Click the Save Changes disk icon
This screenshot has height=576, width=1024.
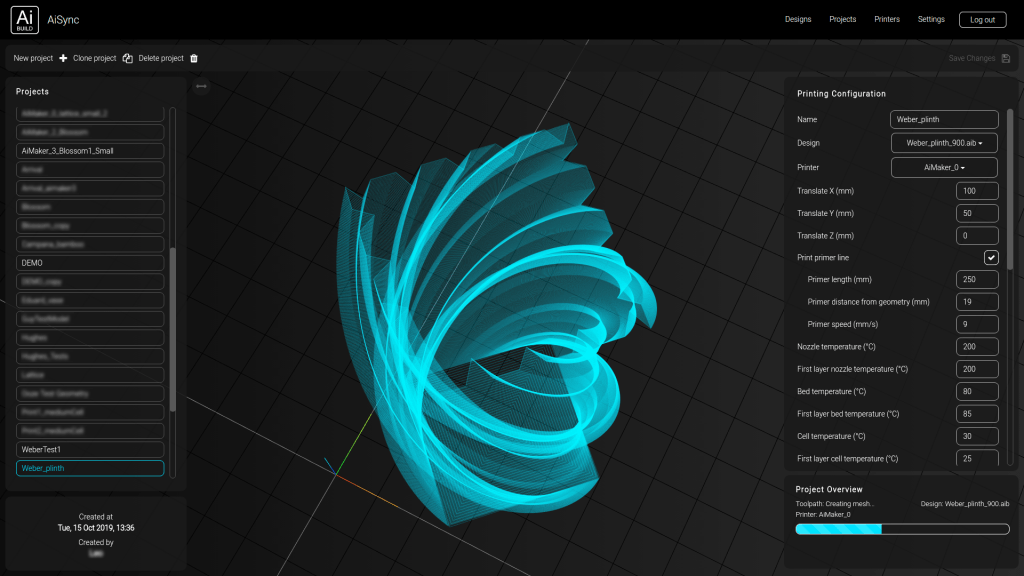click(1006, 58)
